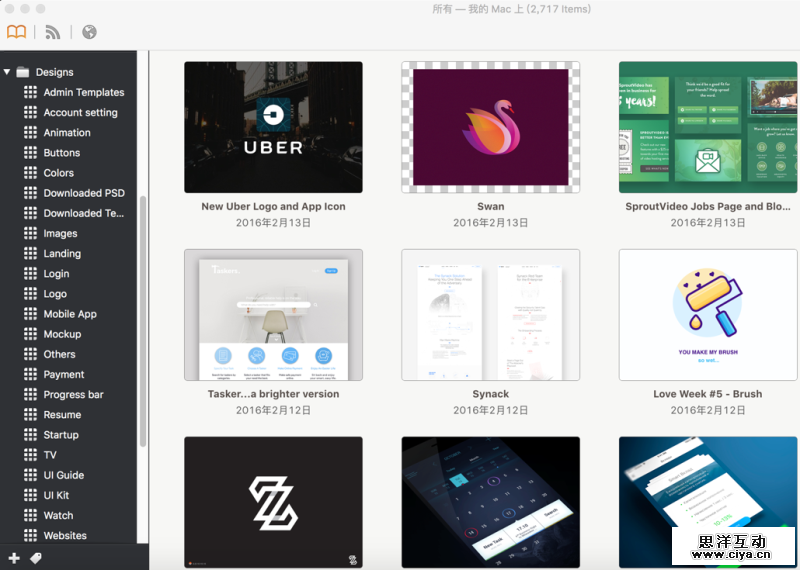Click grid icon beside Admin Templates
The image size is (800, 570).
pos(30,92)
